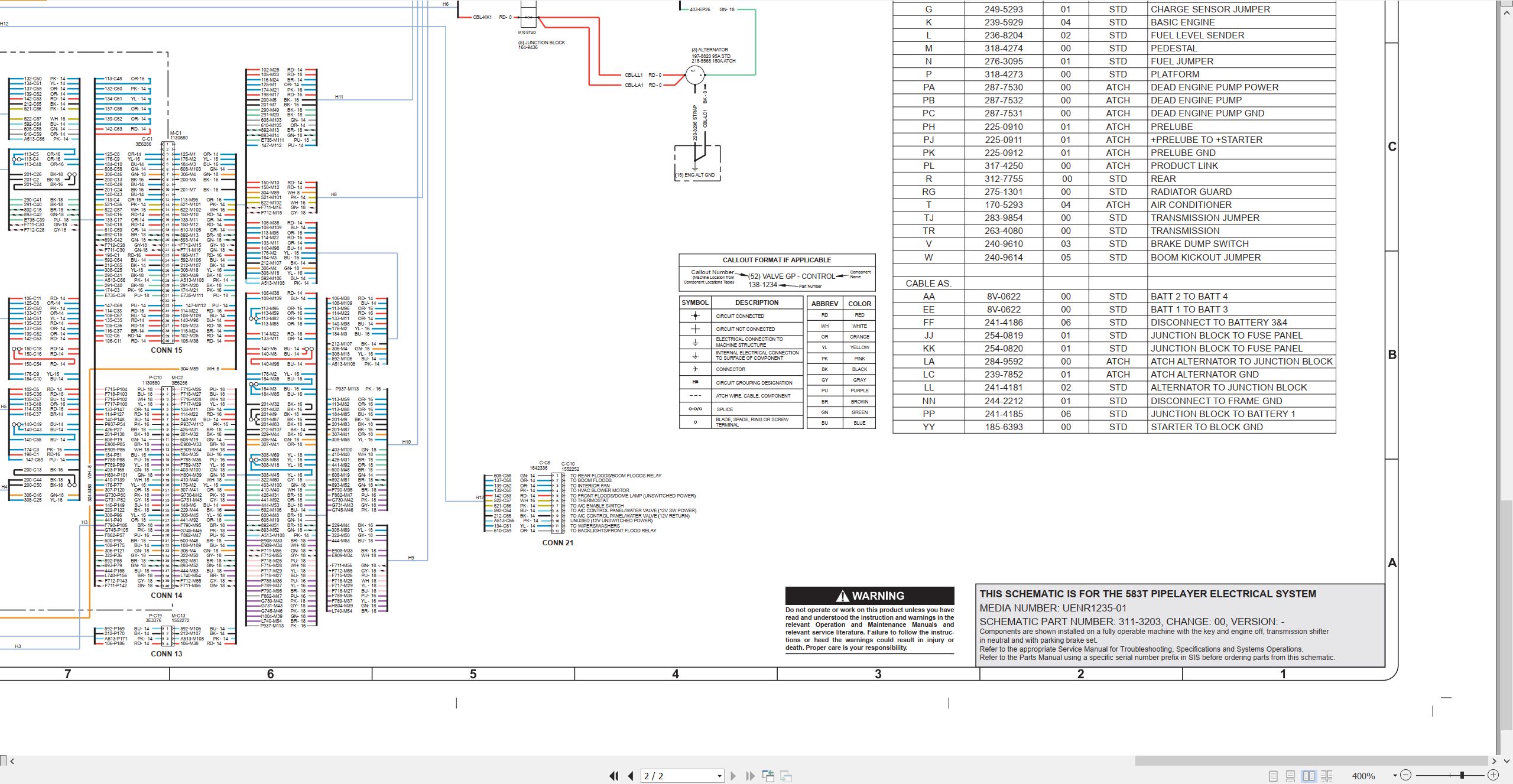Go to next page arrow

(733, 776)
